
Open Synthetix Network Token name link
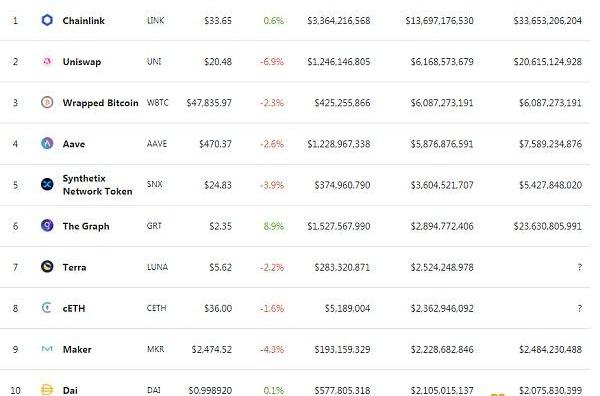click(98, 185)
